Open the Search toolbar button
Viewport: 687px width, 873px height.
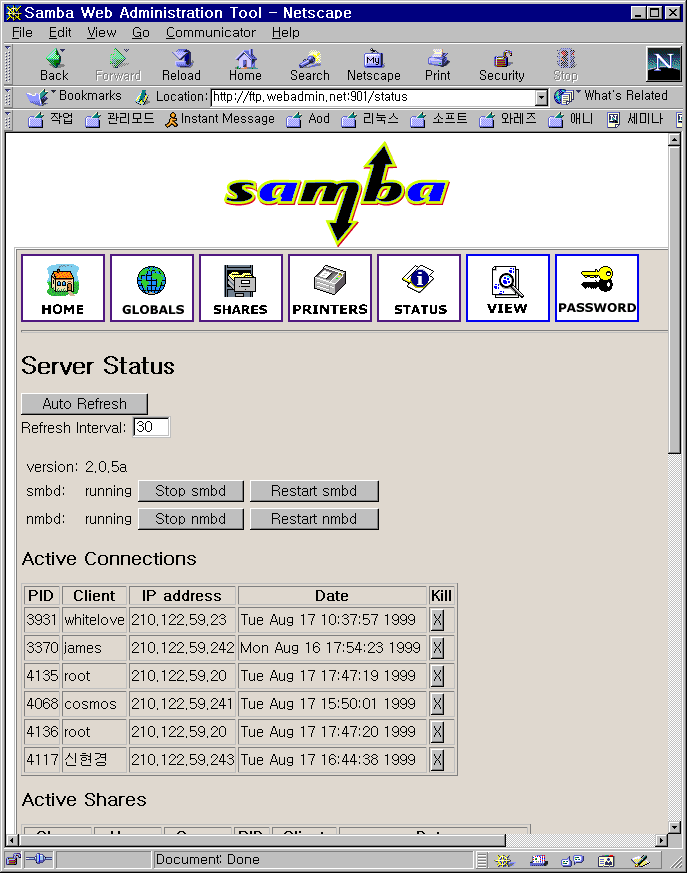pos(310,65)
